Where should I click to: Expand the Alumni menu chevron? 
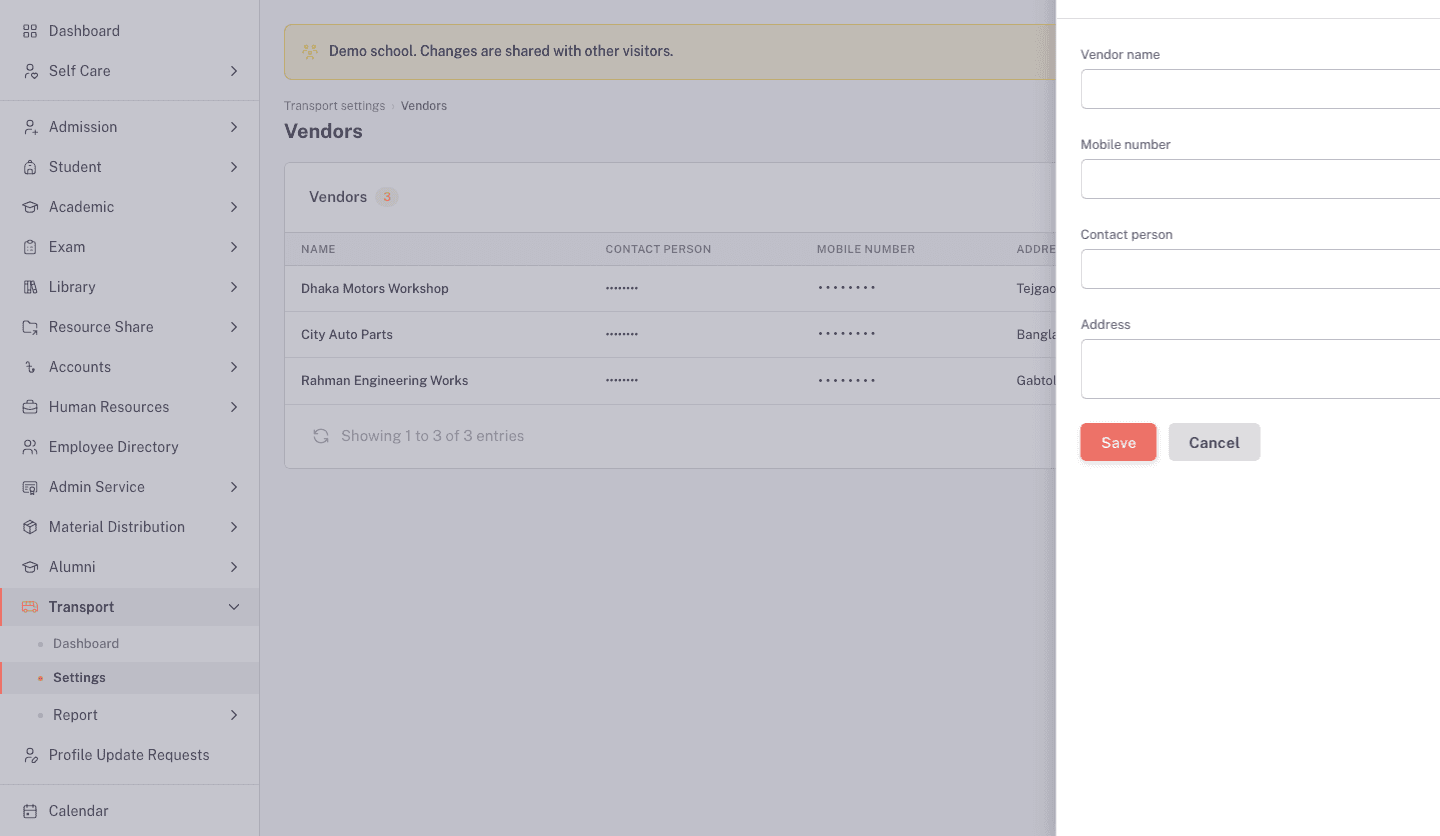(x=234, y=567)
